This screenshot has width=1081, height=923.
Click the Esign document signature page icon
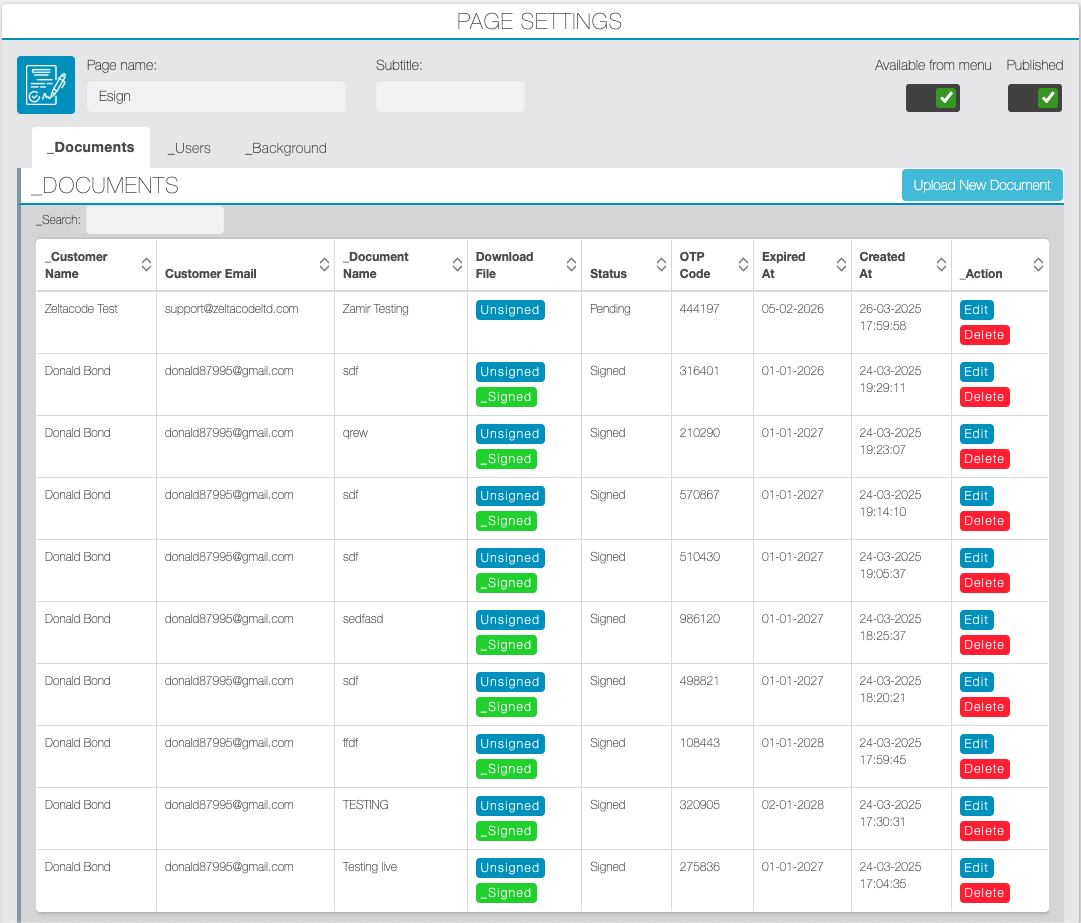46,85
